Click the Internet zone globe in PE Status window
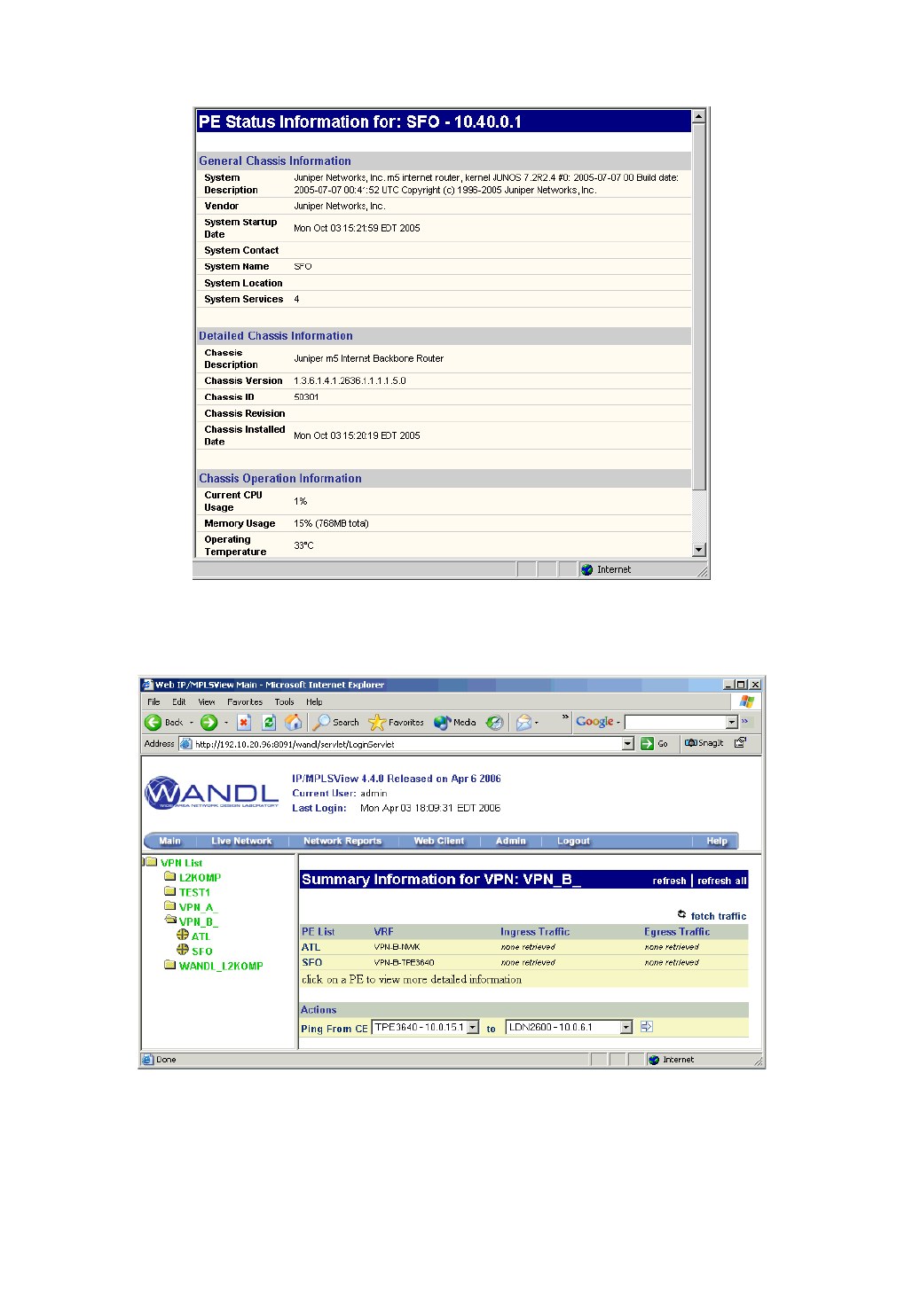Viewport: 897px width, 1316px height. pyautogui.click(x=587, y=570)
